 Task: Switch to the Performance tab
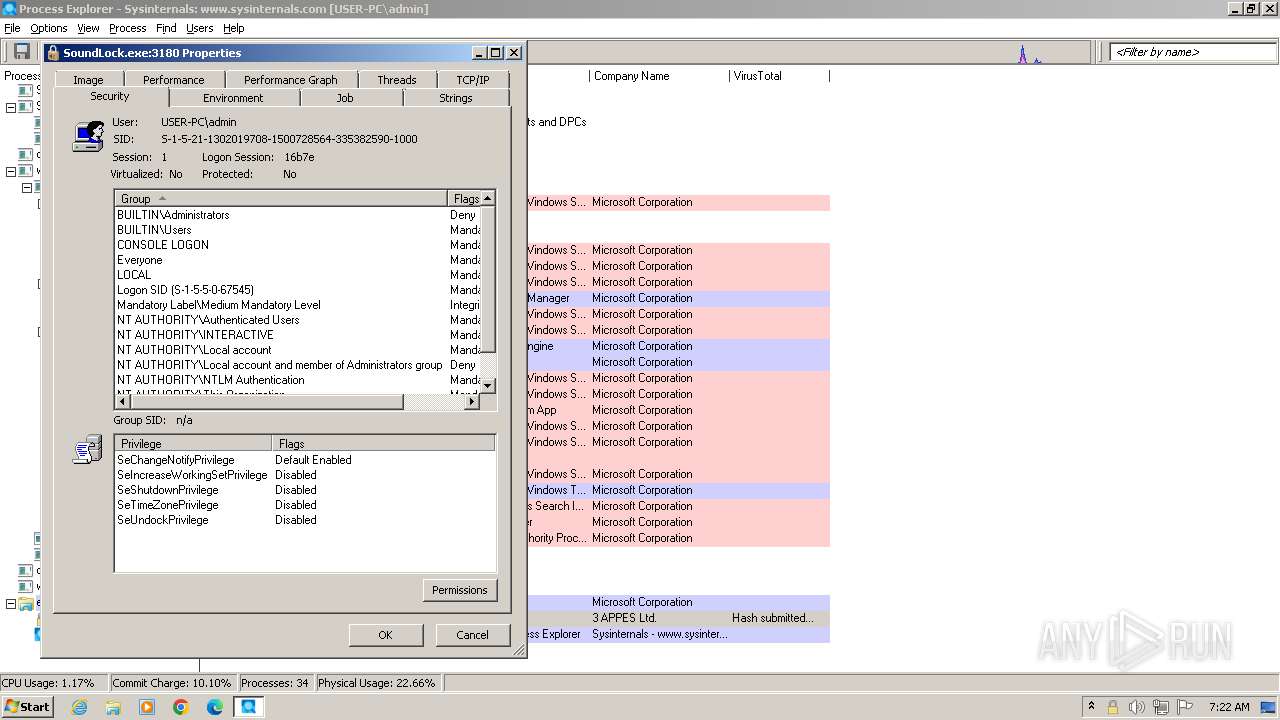173,80
